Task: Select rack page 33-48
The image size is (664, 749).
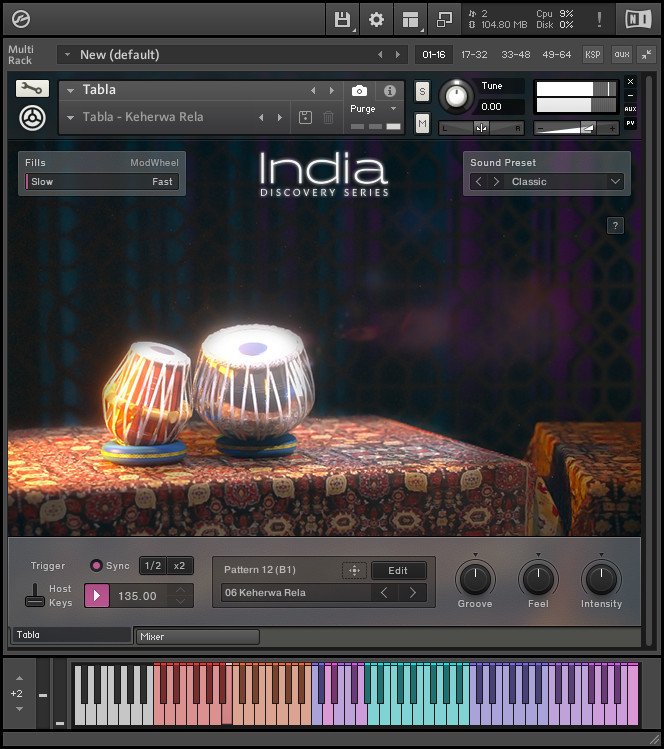Action: coord(516,54)
